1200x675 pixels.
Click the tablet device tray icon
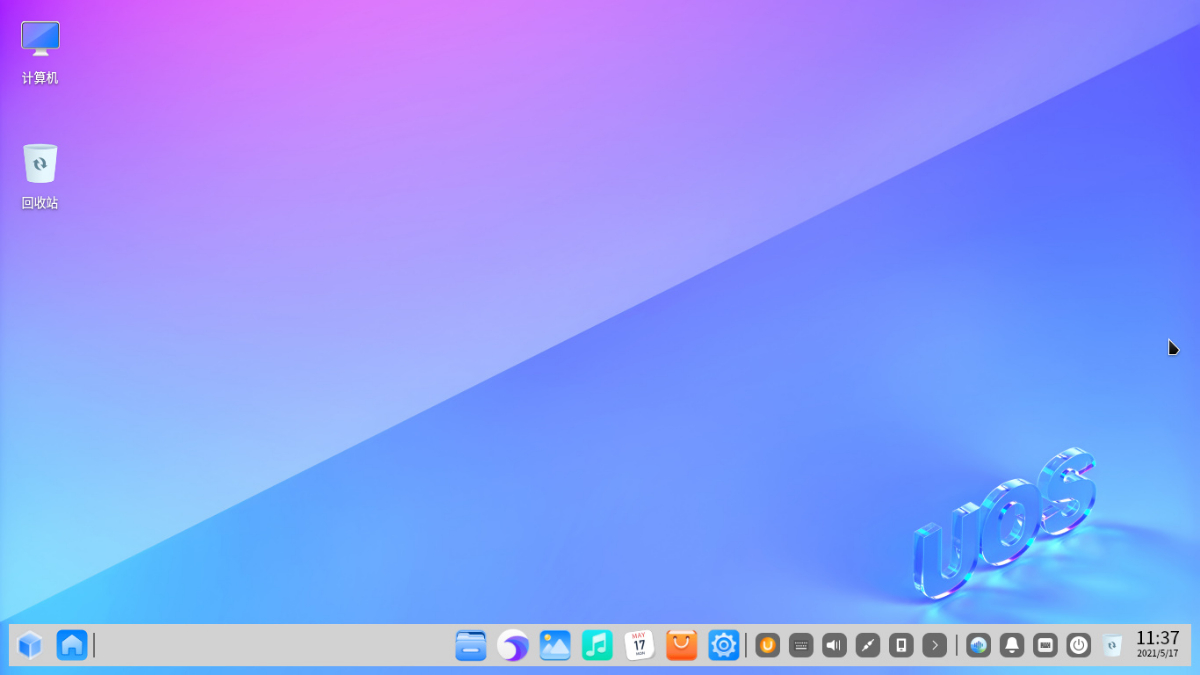[901, 645]
